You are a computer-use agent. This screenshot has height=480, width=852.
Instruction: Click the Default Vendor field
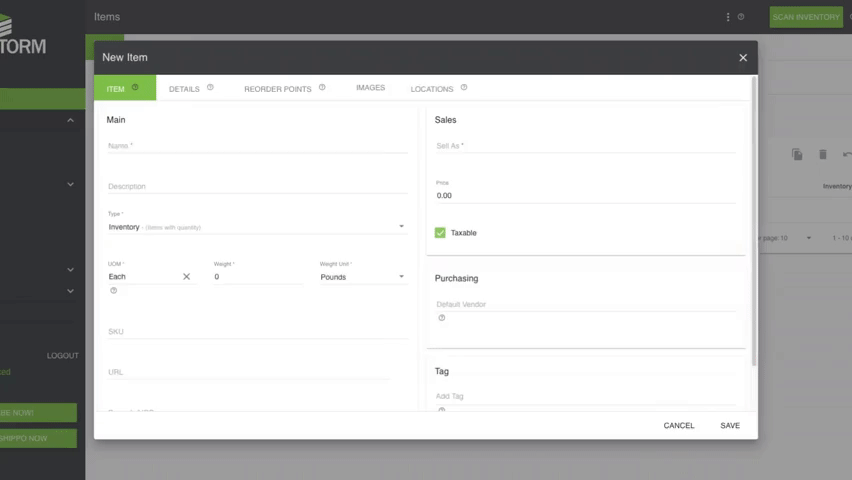pos(586,304)
